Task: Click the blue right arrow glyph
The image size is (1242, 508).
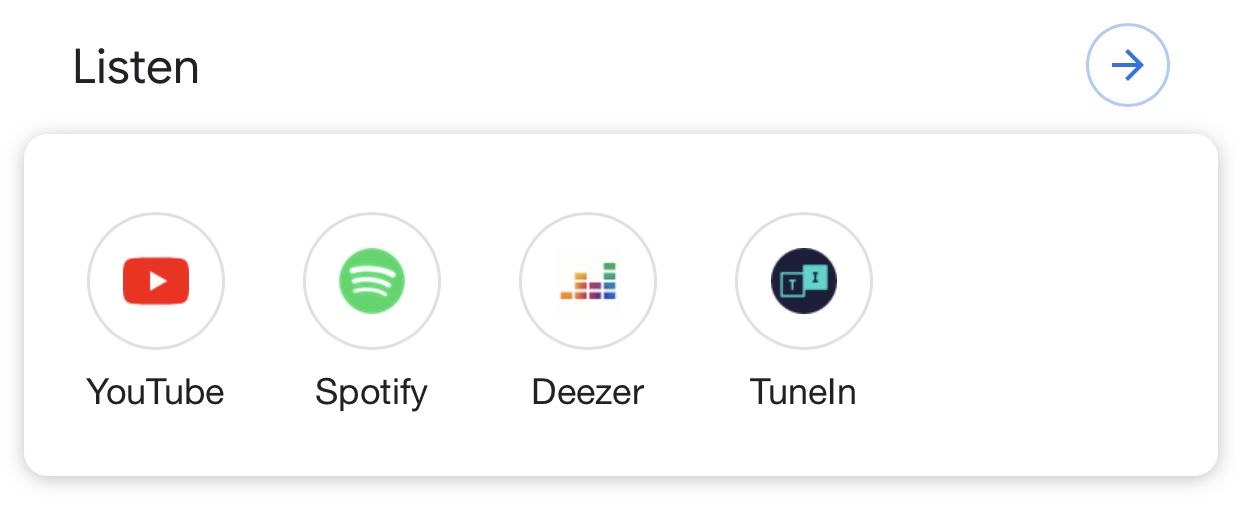Action: click(x=1128, y=65)
